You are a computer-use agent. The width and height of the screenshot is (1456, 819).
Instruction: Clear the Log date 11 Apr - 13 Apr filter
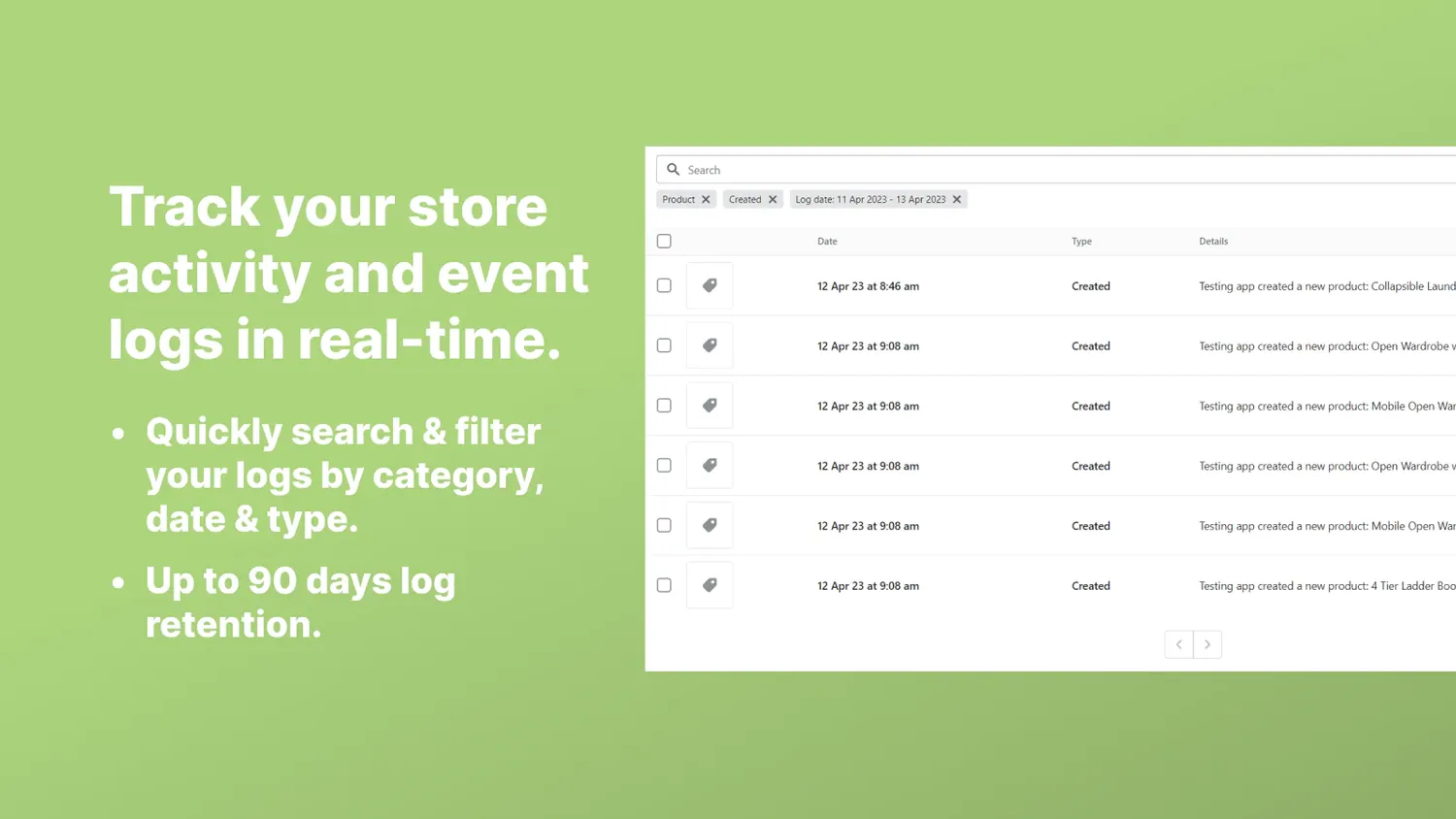click(956, 199)
